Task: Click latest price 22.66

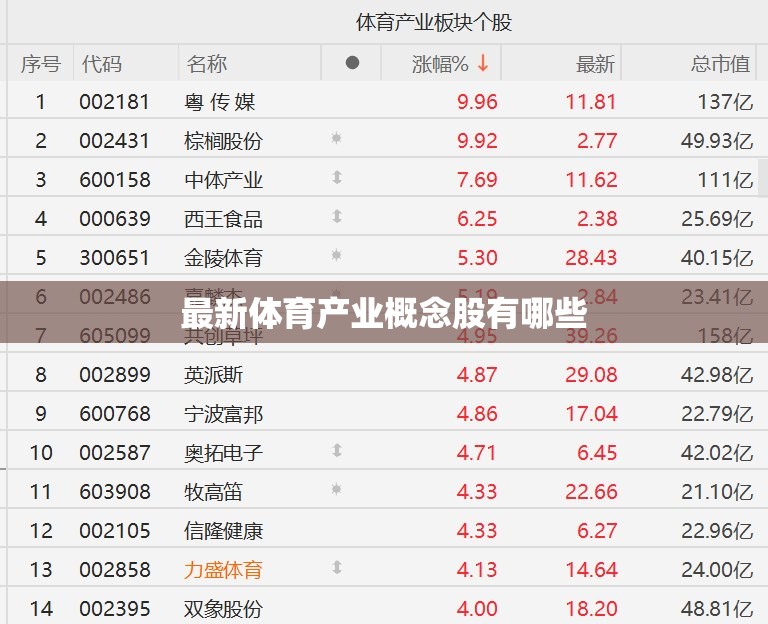Action: (x=591, y=492)
